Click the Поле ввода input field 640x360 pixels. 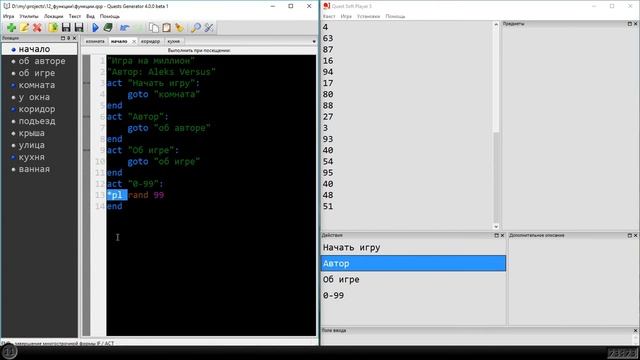(x=477, y=339)
